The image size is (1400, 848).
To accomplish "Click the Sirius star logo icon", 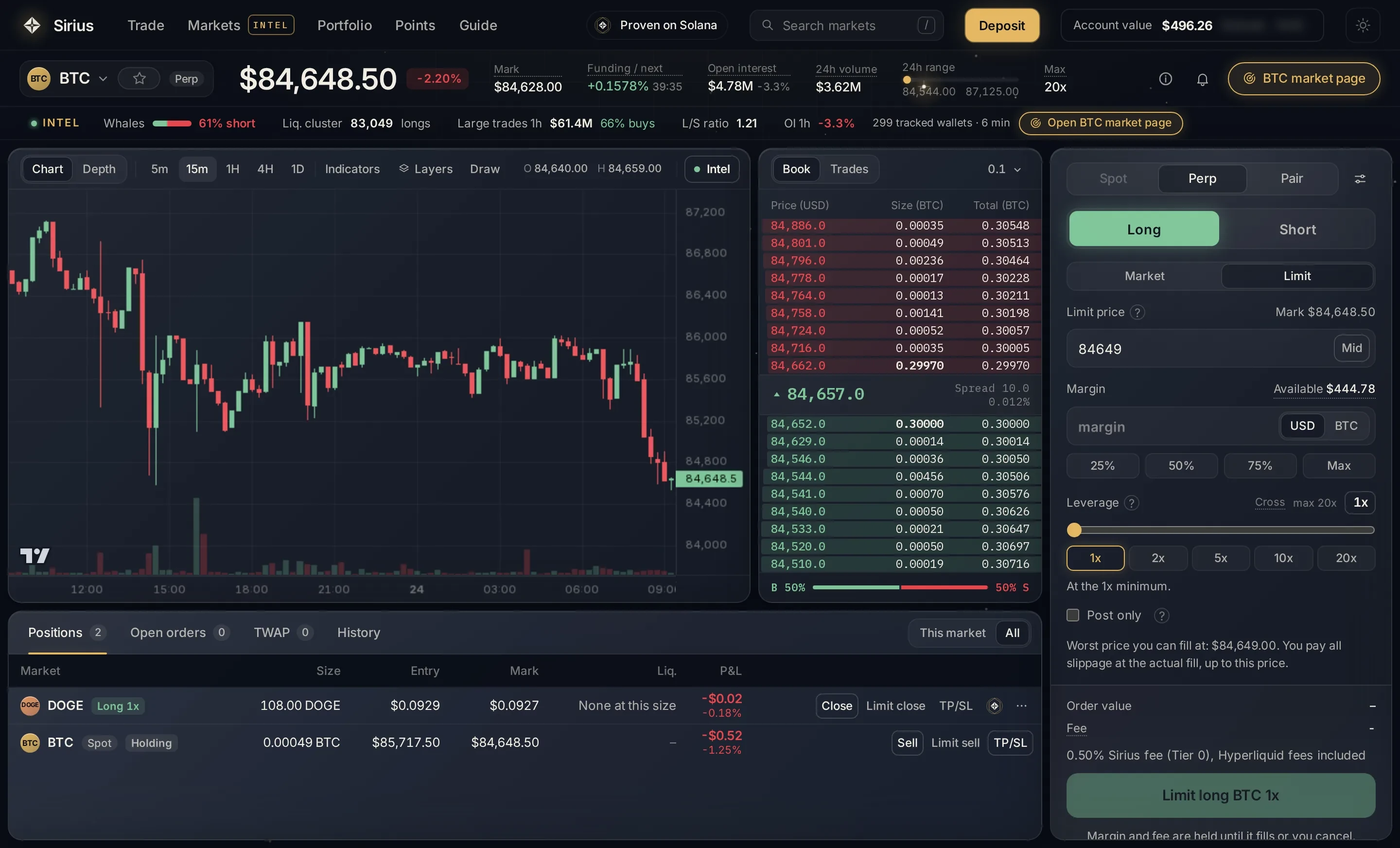I will click(x=32, y=25).
